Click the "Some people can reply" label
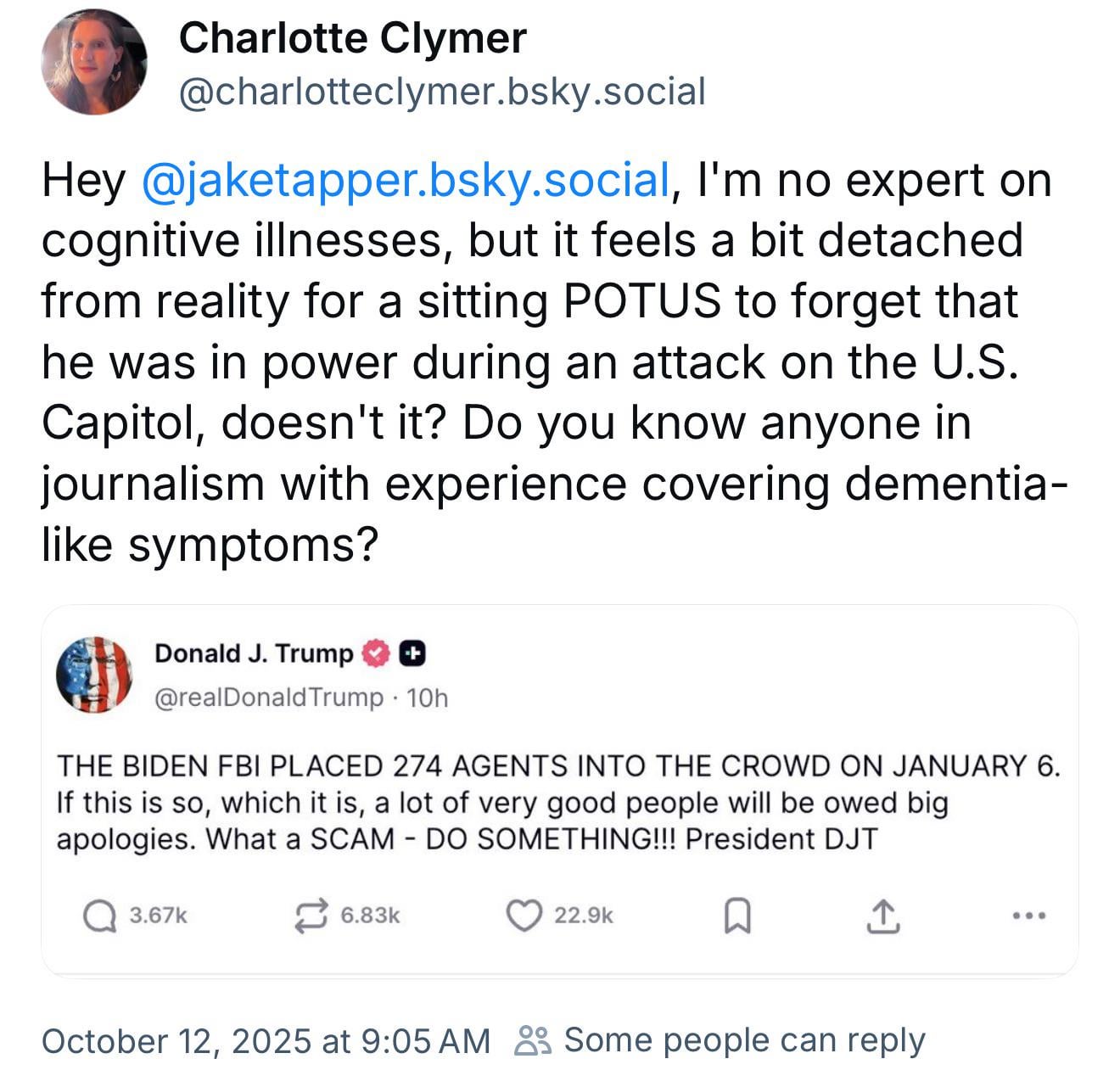 click(x=744, y=1040)
